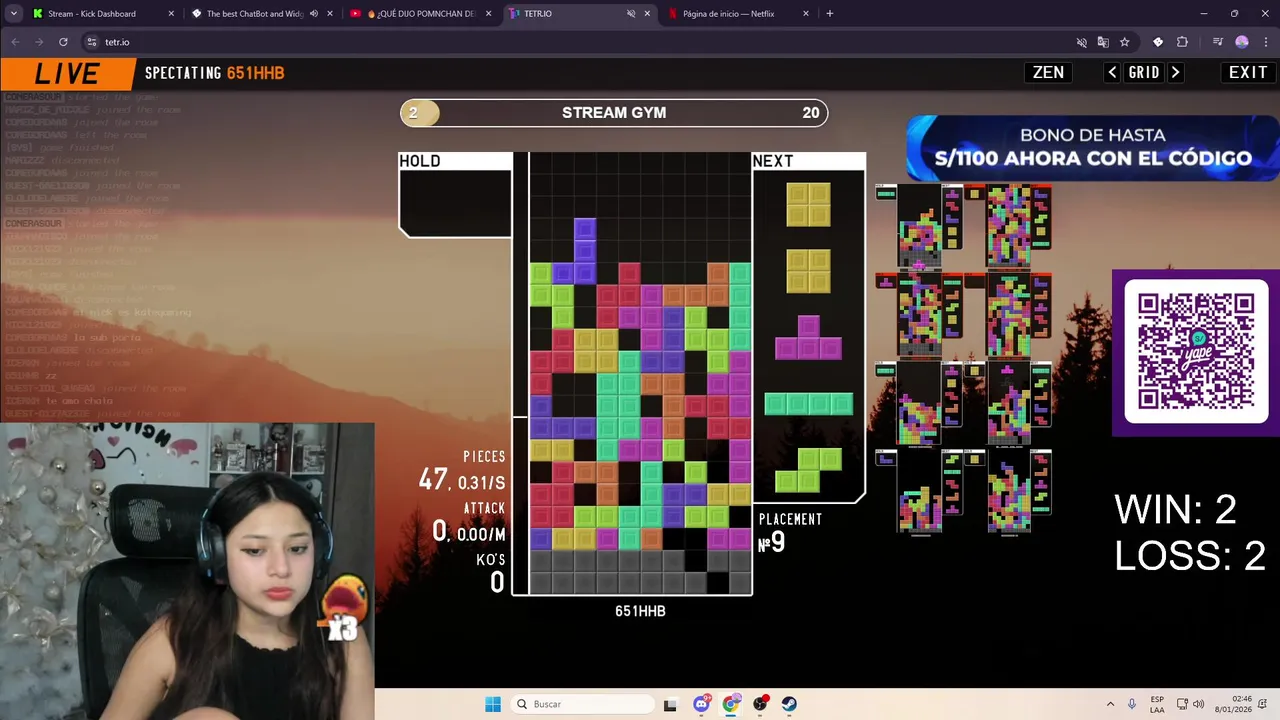Click the microphone icon in system tray
The image size is (1280, 720).
(1132, 704)
